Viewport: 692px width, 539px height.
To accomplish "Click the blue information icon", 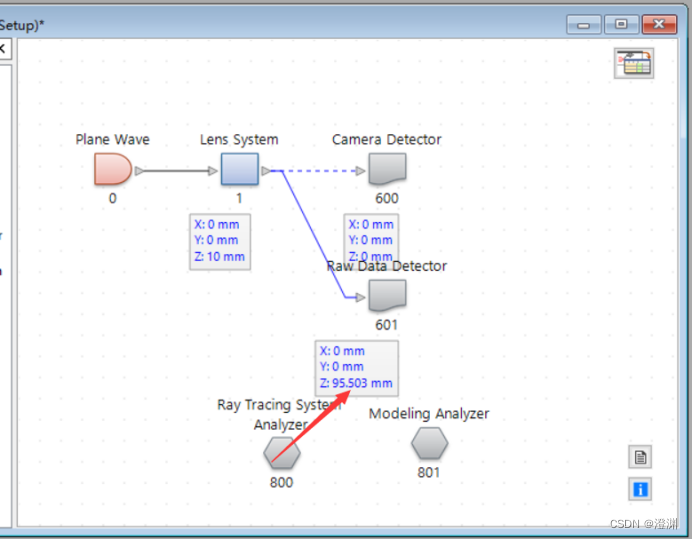I will [x=640, y=489].
